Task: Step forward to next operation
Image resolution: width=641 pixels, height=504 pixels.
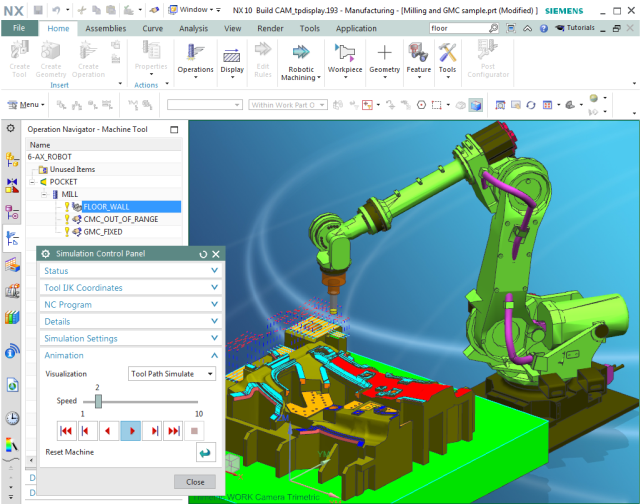Action: click(x=152, y=431)
